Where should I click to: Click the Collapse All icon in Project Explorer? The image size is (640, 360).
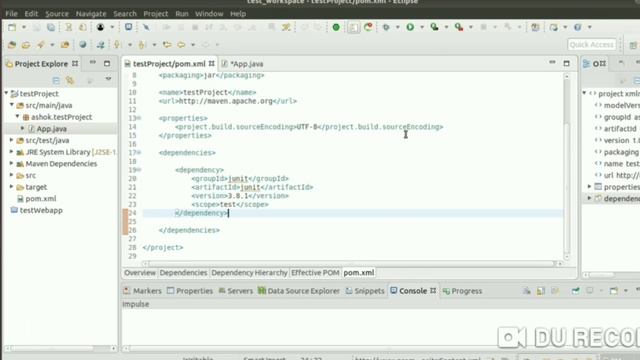pos(56,80)
